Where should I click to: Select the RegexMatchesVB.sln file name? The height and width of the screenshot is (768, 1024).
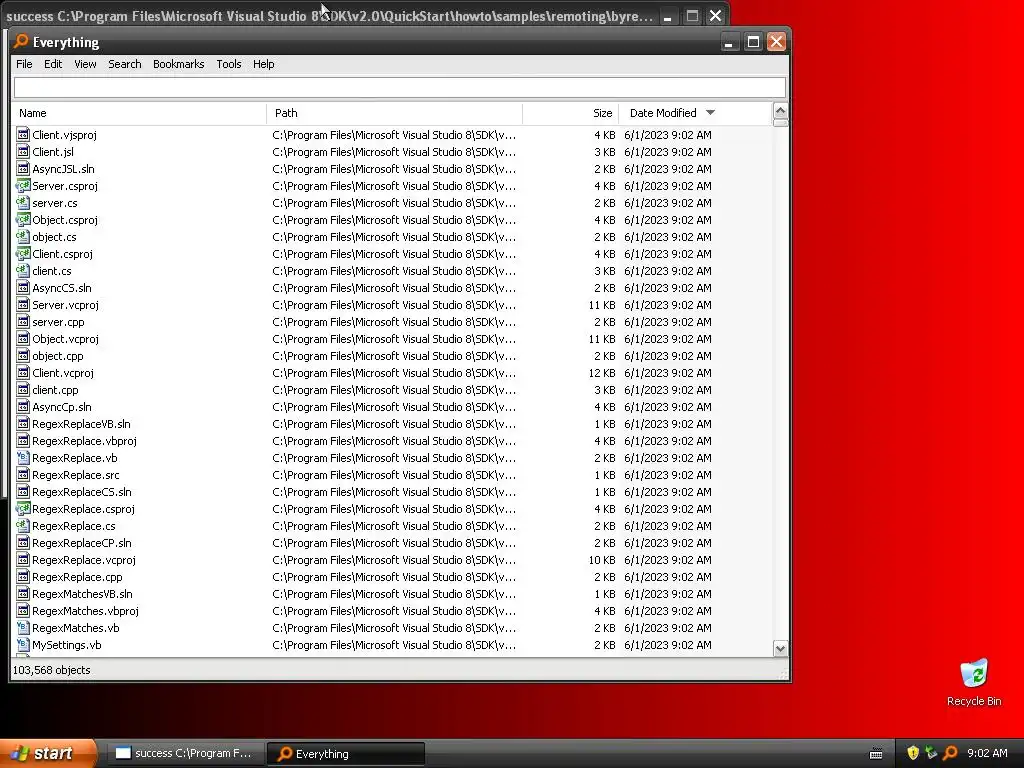(x=82, y=594)
